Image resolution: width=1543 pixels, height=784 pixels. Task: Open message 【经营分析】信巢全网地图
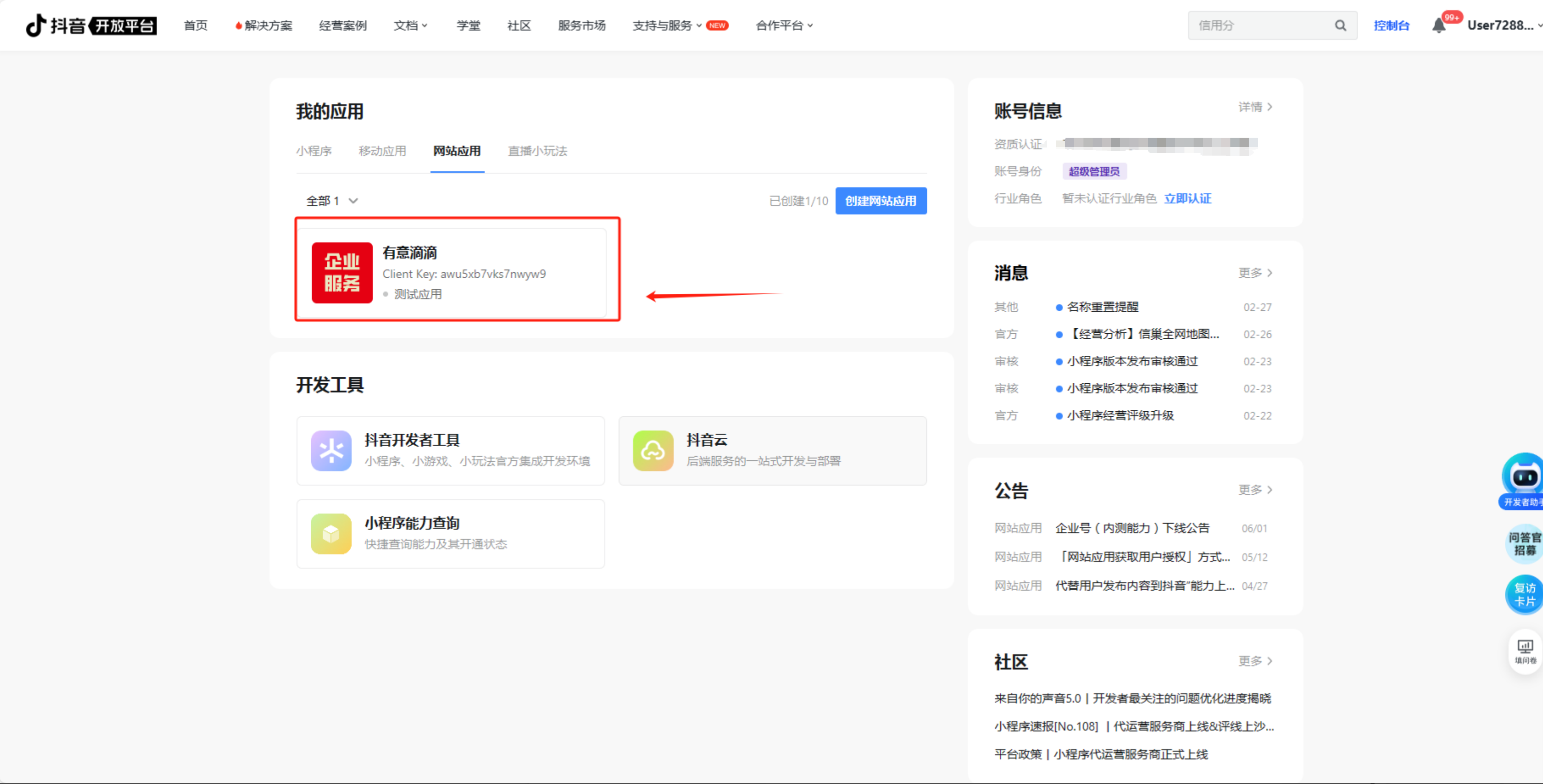[x=1143, y=334]
